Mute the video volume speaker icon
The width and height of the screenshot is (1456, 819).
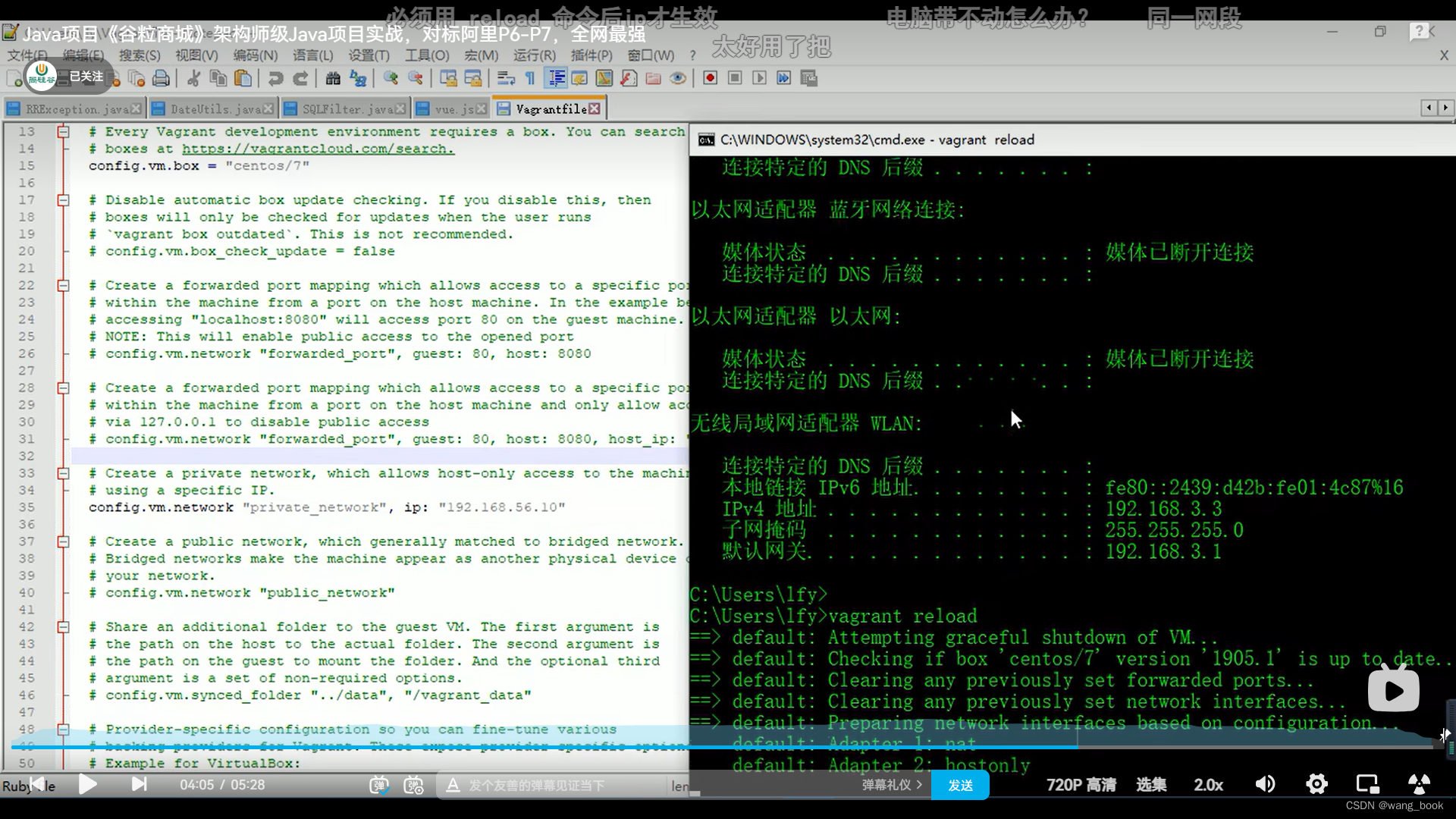point(1265,784)
